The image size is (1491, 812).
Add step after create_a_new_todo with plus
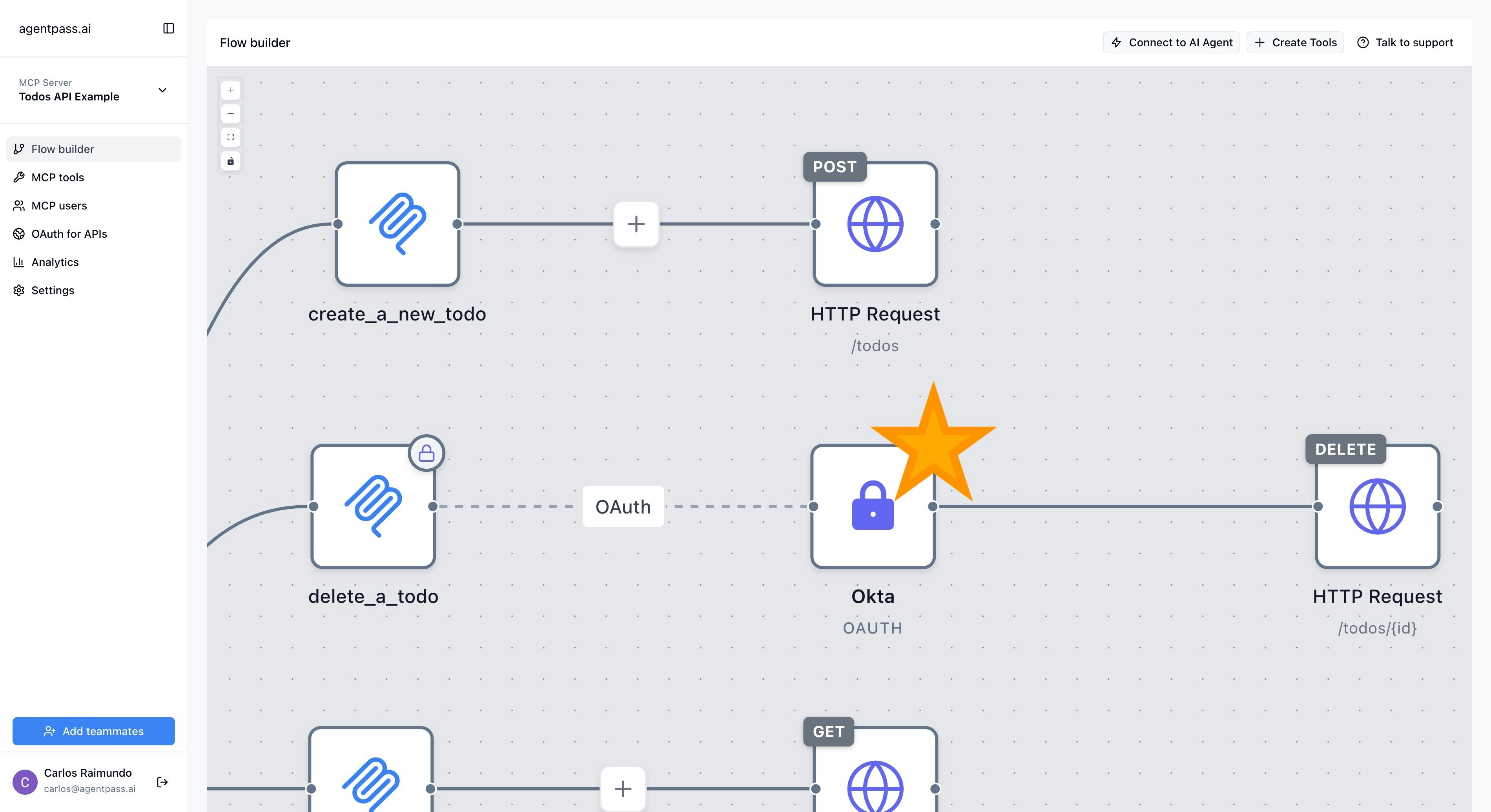636,224
